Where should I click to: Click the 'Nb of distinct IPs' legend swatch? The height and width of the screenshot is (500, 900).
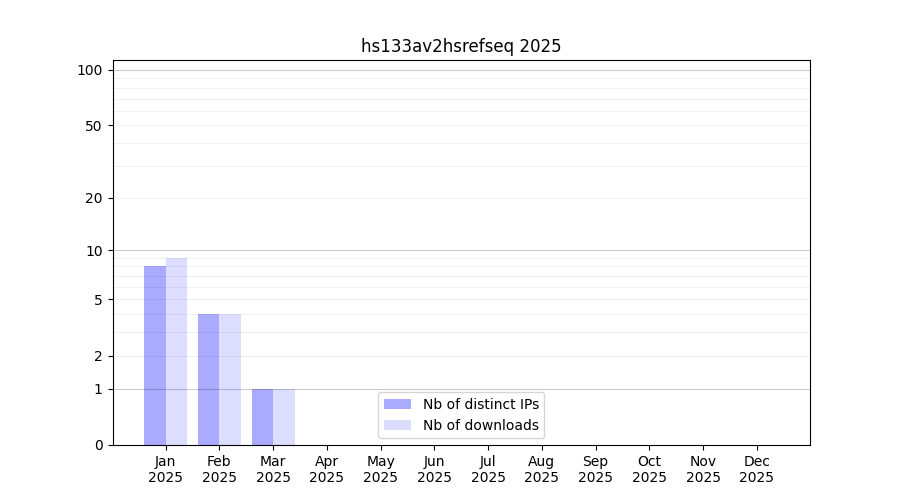[x=397, y=404]
